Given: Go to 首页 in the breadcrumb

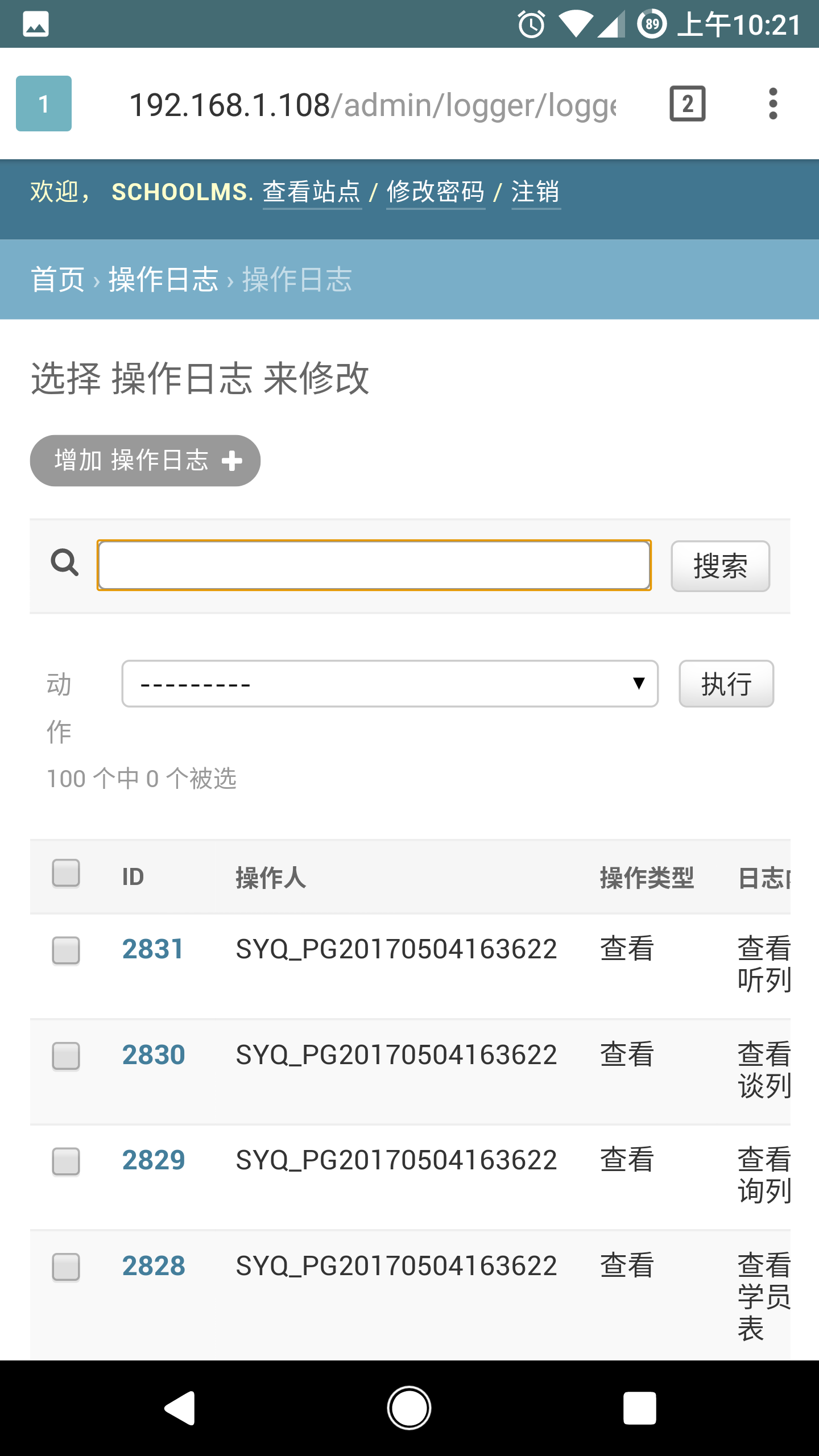Looking at the screenshot, I should [57, 279].
